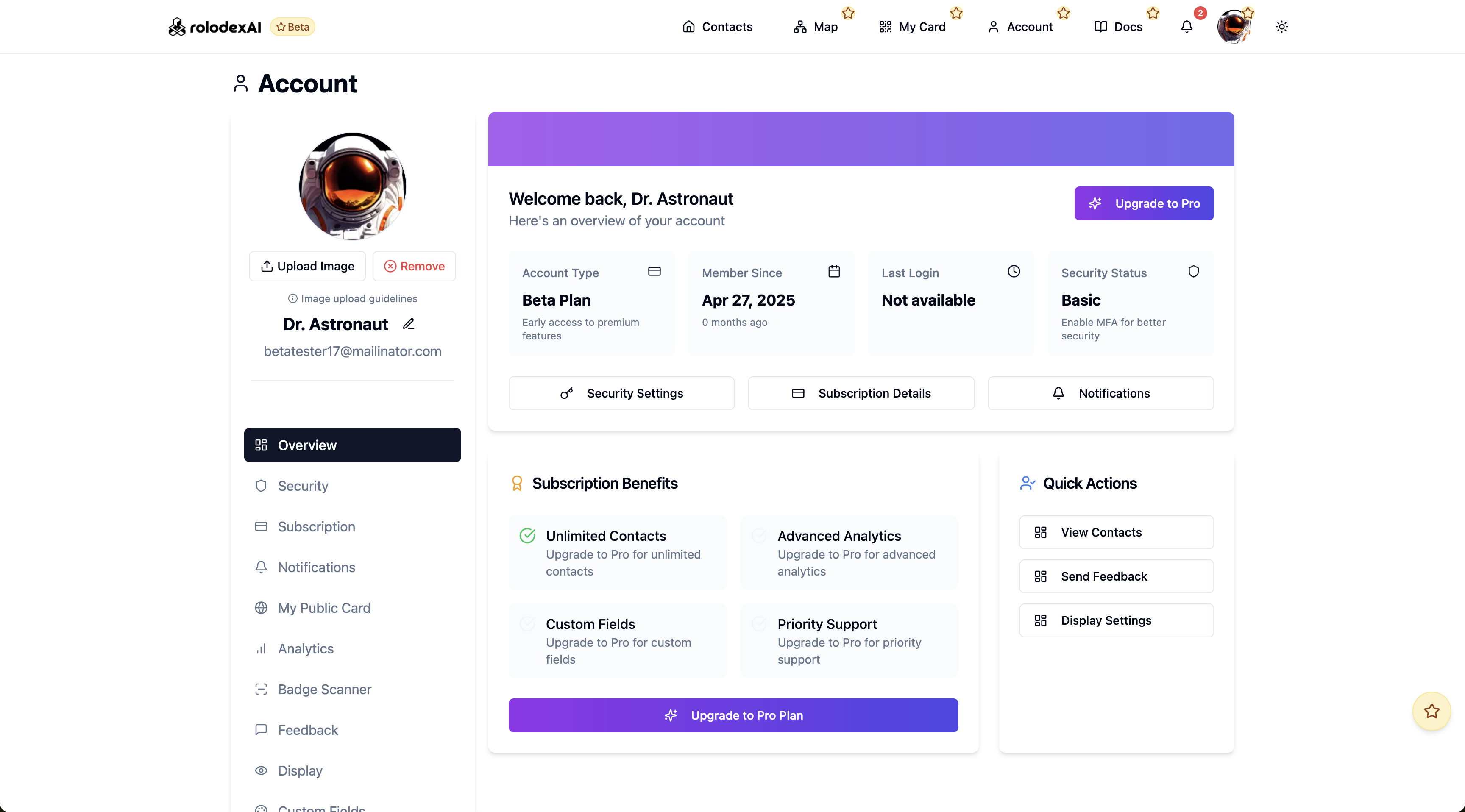Open the Analytics section in the sidebar
The height and width of the screenshot is (812, 1465).
coord(305,648)
